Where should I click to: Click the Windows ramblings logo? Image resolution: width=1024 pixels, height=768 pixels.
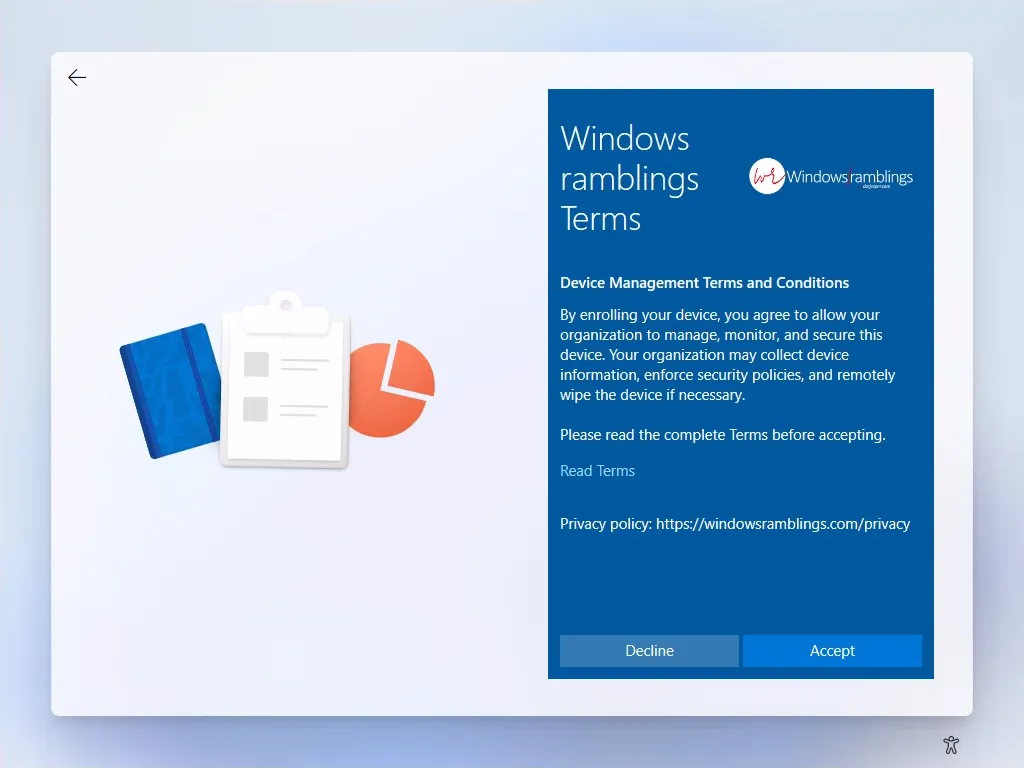(831, 176)
